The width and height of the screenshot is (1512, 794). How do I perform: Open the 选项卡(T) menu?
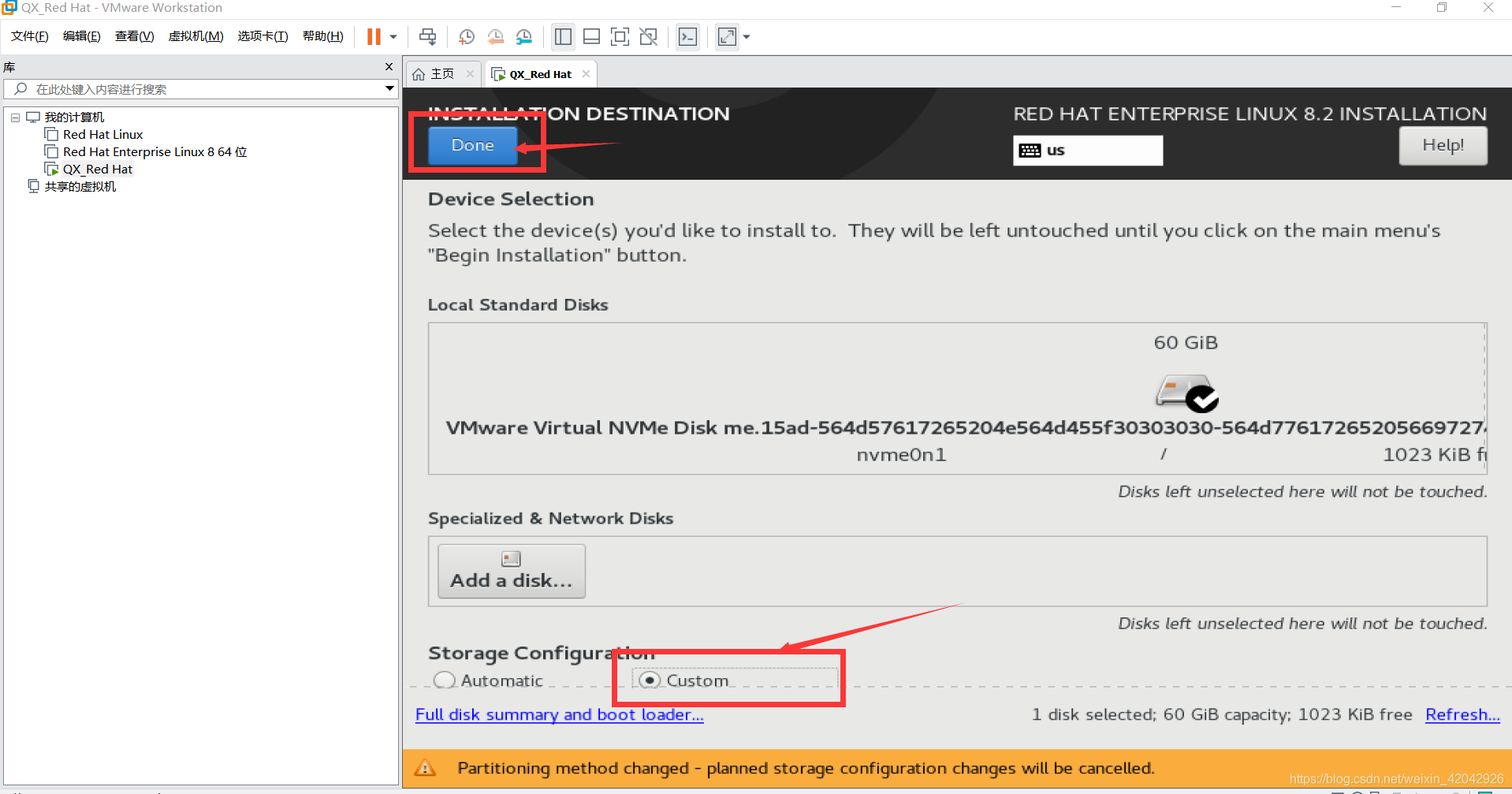[263, 36]
